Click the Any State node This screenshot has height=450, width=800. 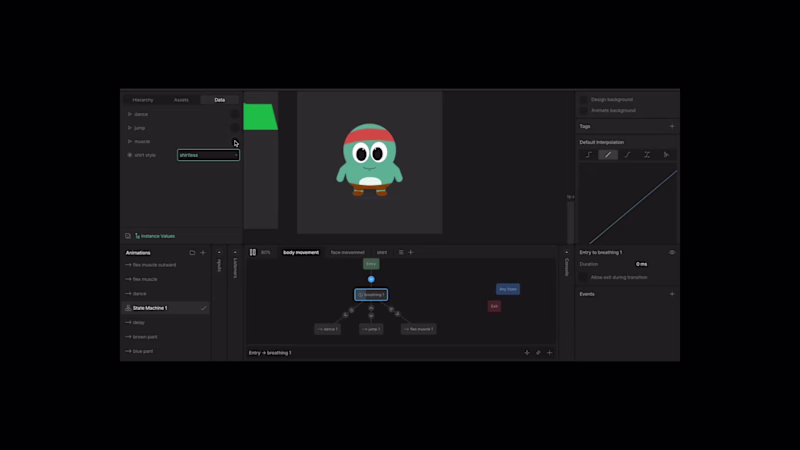pyautogui.click(x=508, y=289)
